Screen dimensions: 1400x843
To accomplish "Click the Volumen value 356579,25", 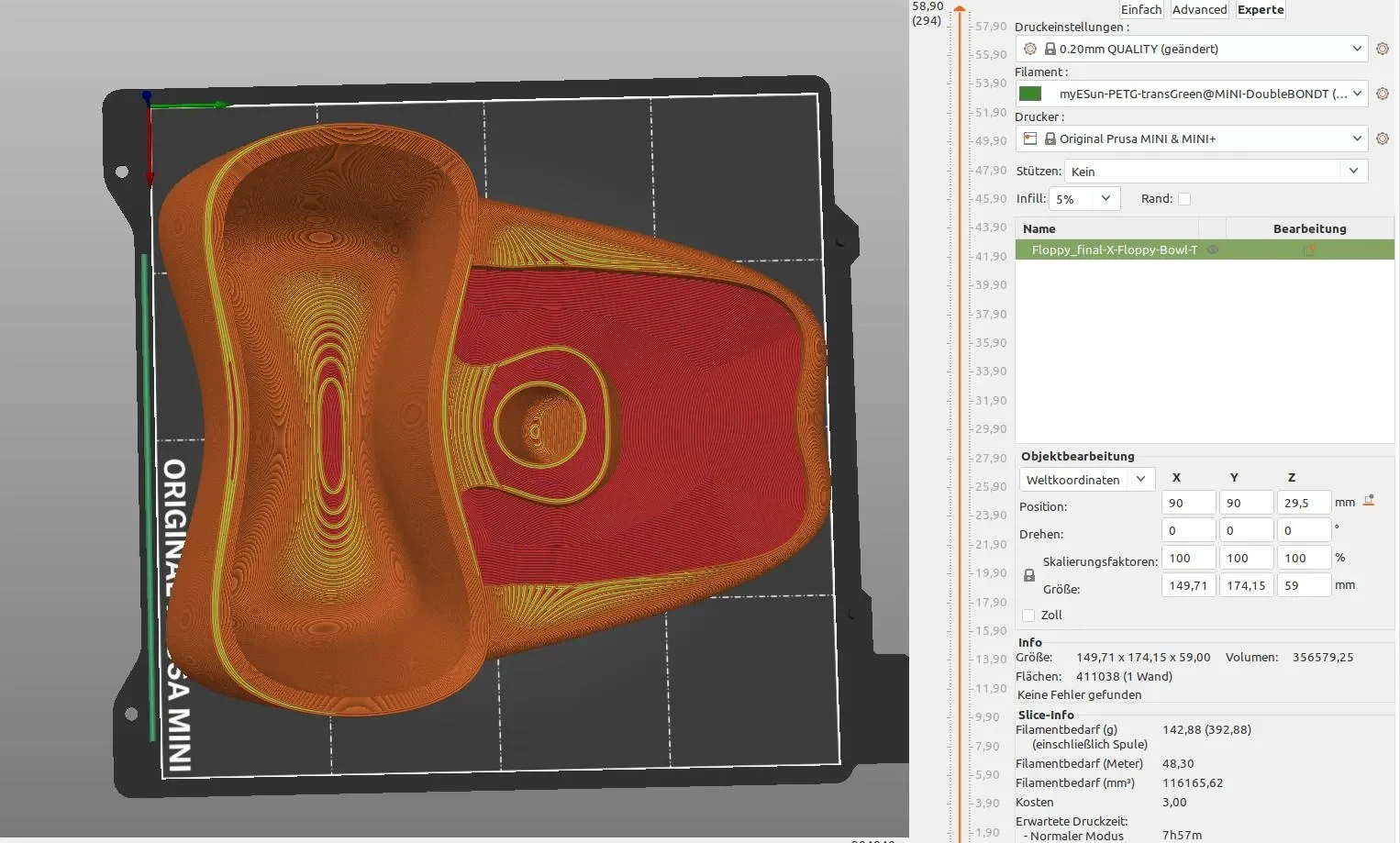I will click(1322, 657).
